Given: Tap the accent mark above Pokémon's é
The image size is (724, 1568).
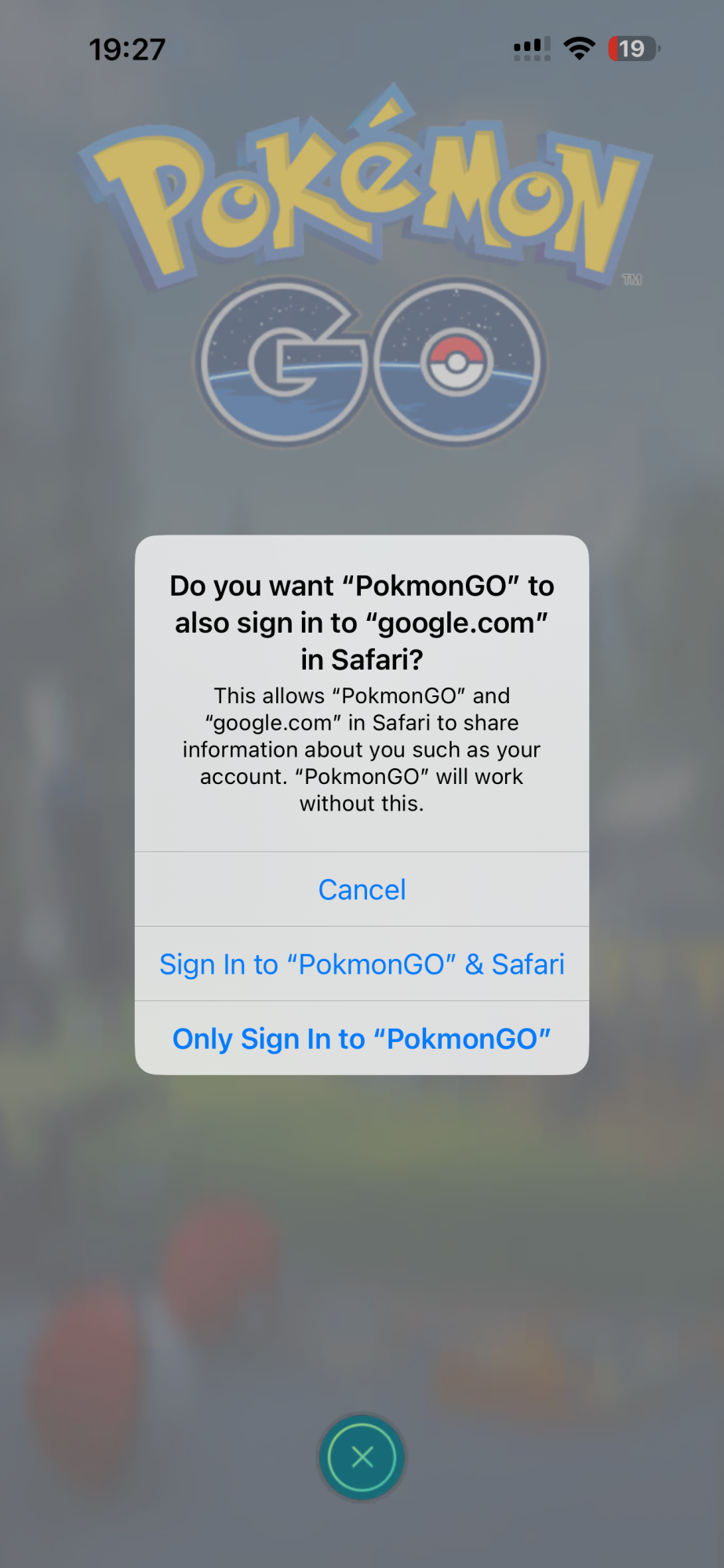Looking at the screenshot, I should click(384, 108).
